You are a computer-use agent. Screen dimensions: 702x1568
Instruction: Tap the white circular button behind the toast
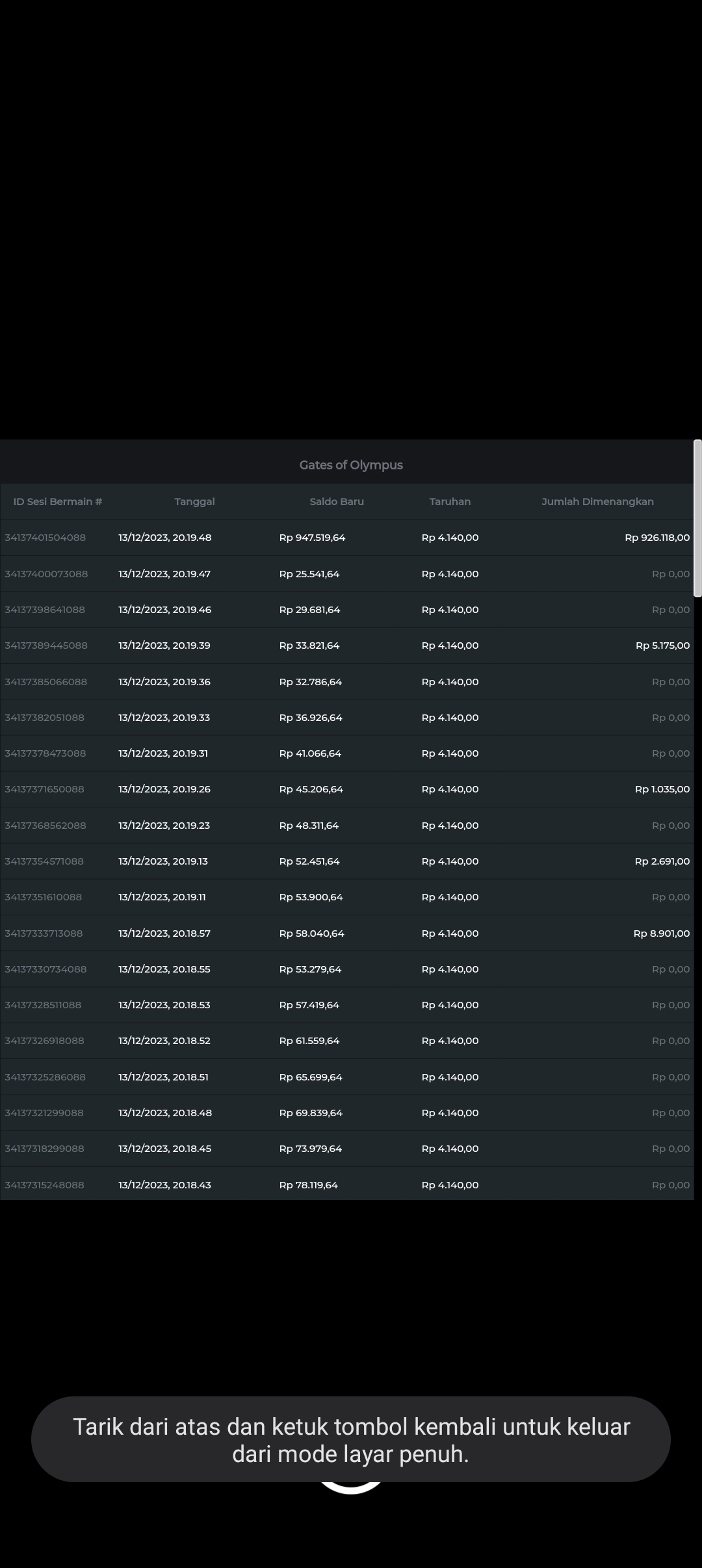(351, 1488)
